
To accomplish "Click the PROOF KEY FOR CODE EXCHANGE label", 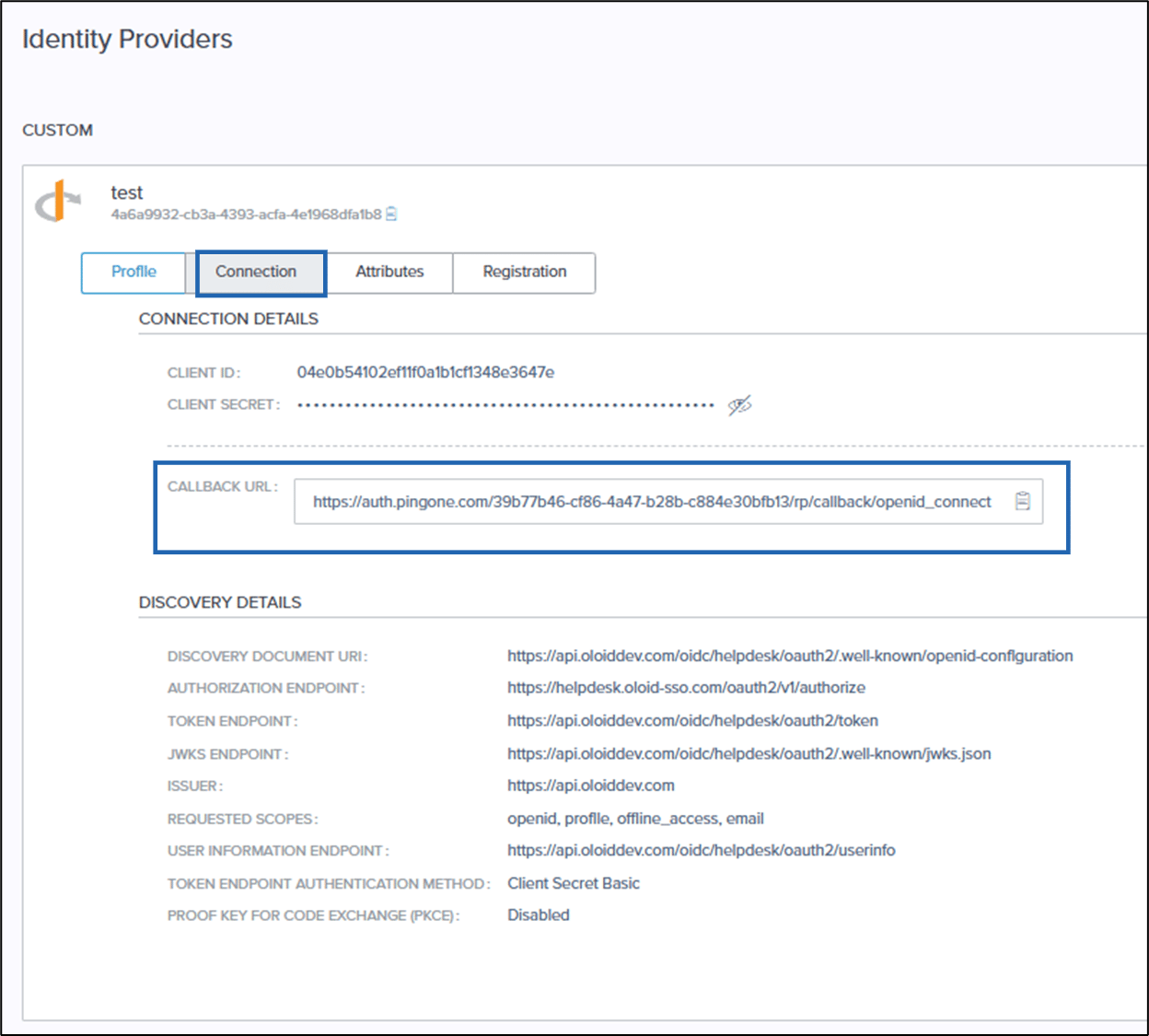I will click(x=313, y=915).
